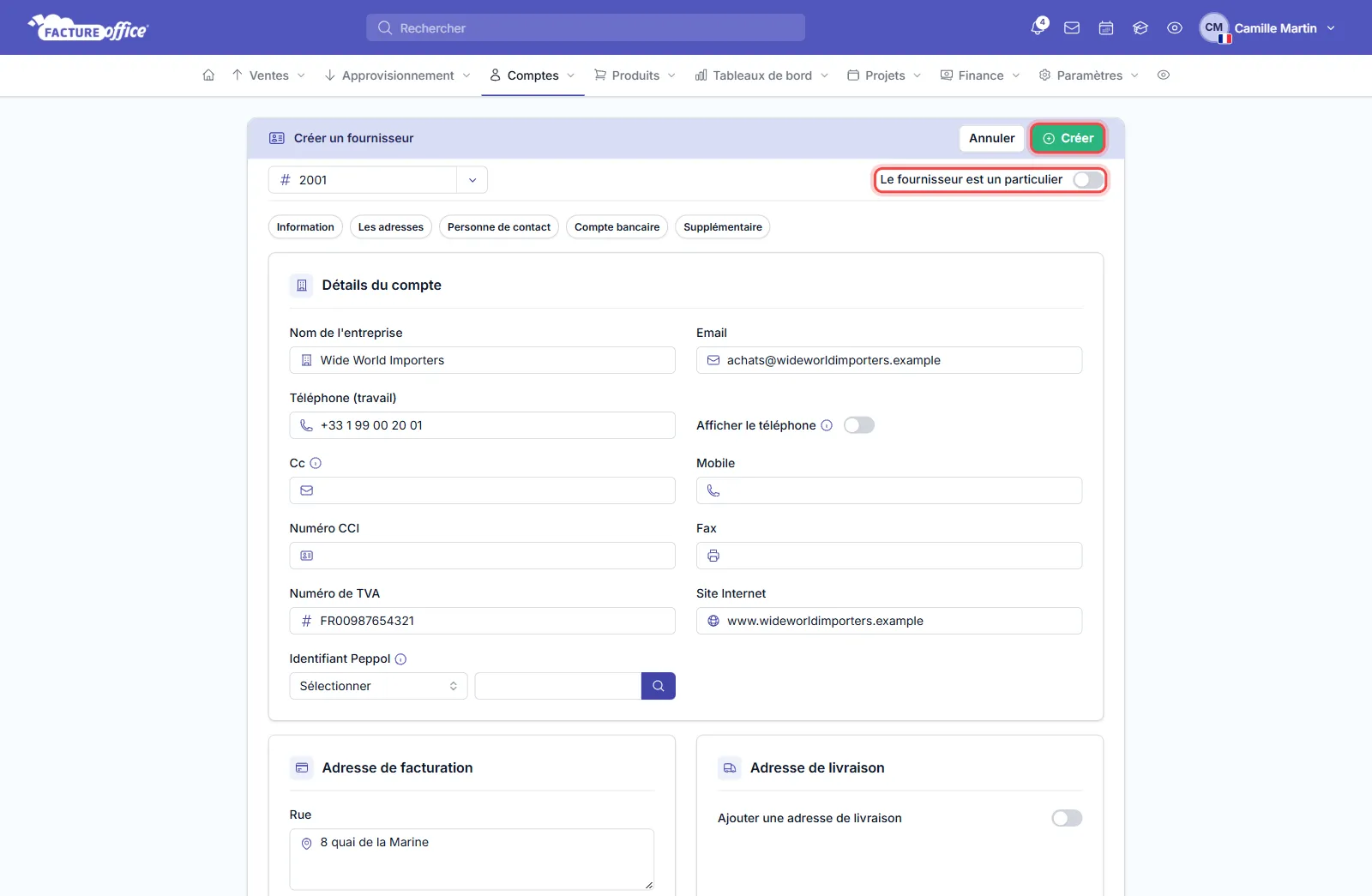Enable Ajouter une adresse de livraison toggle
The height and width of the screenshot is (896, 1372).
pyautogui.click(x=1067, y=818)
